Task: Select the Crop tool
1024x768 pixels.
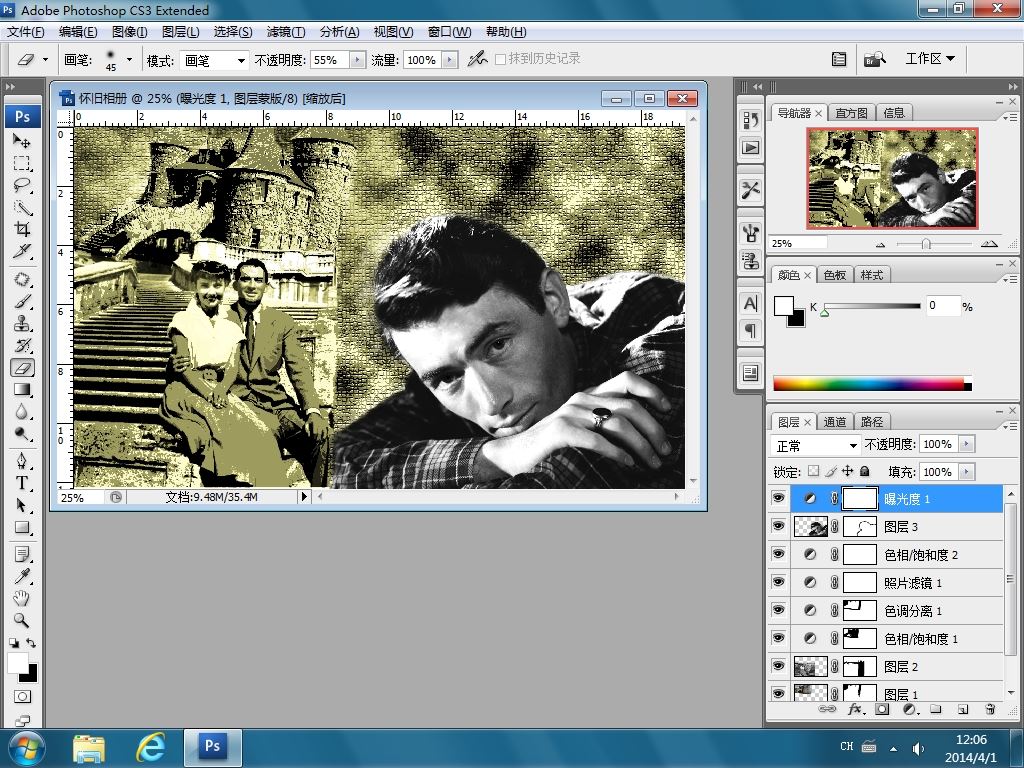Action: (x=22, y=229)
